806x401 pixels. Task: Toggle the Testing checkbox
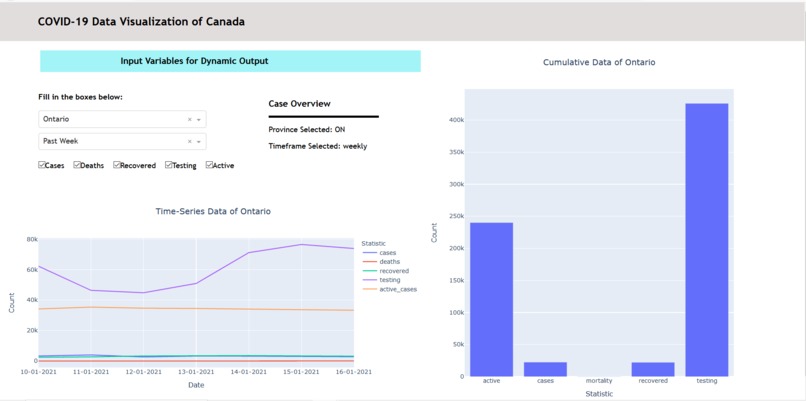point(169,165)
